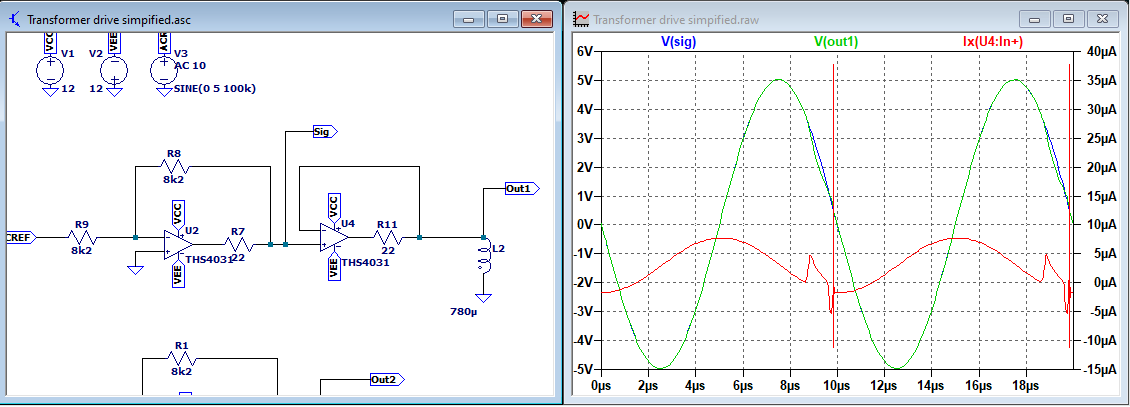Click the SINE(0 5 100k) source value text
The width and height of the screenshot is (1130, 407).
pyautogui.click(x=208, y=89)
